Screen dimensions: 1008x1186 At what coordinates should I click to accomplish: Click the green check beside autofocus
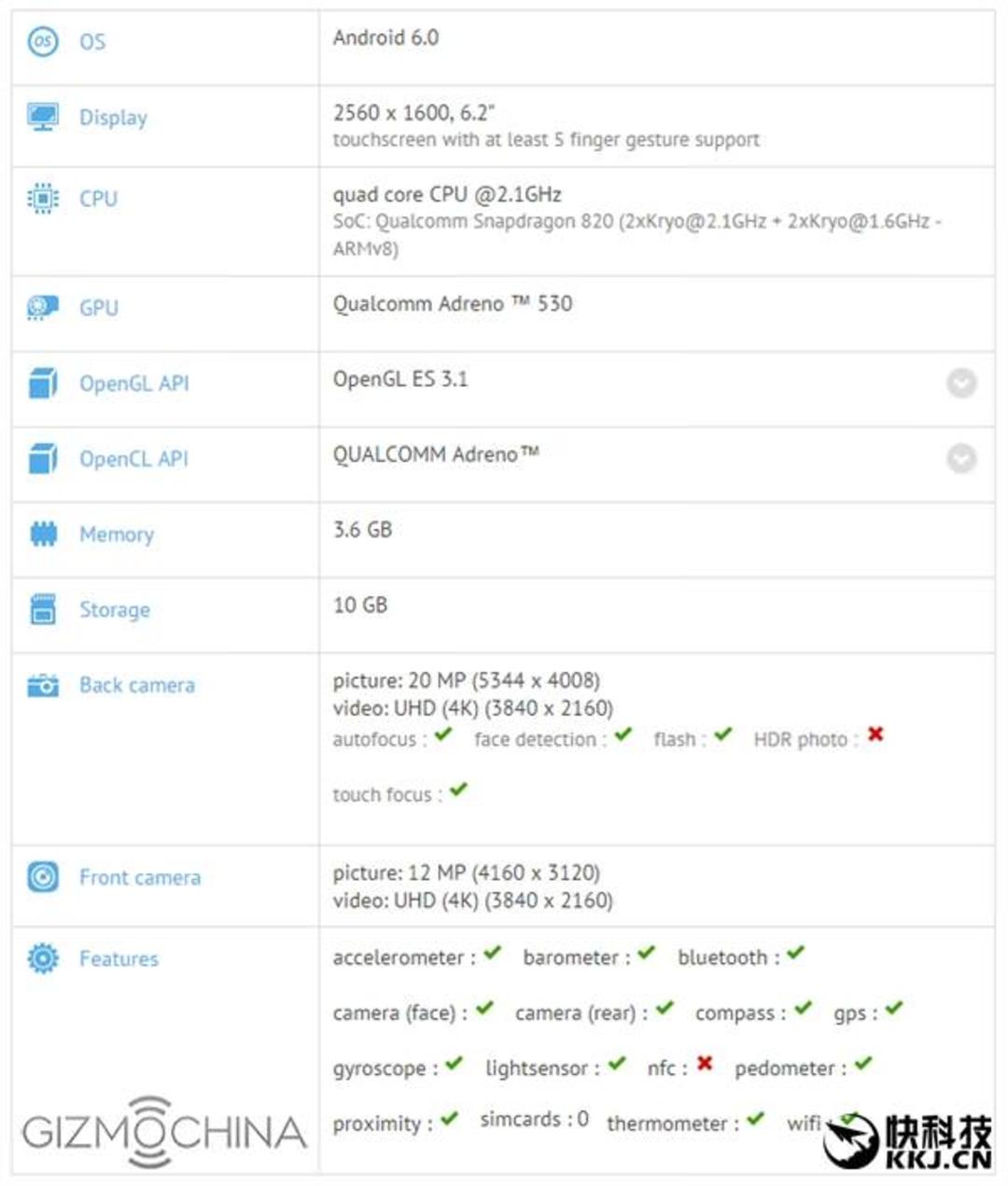(443, 734)
